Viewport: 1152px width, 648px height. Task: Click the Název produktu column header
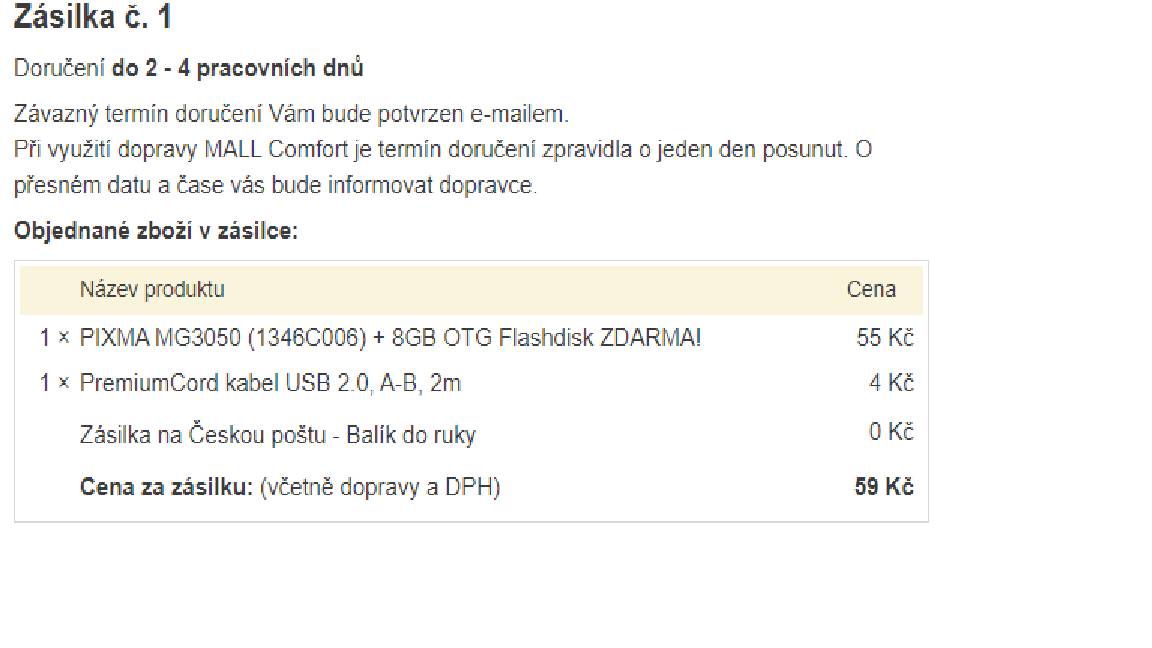tap(152, 289)
